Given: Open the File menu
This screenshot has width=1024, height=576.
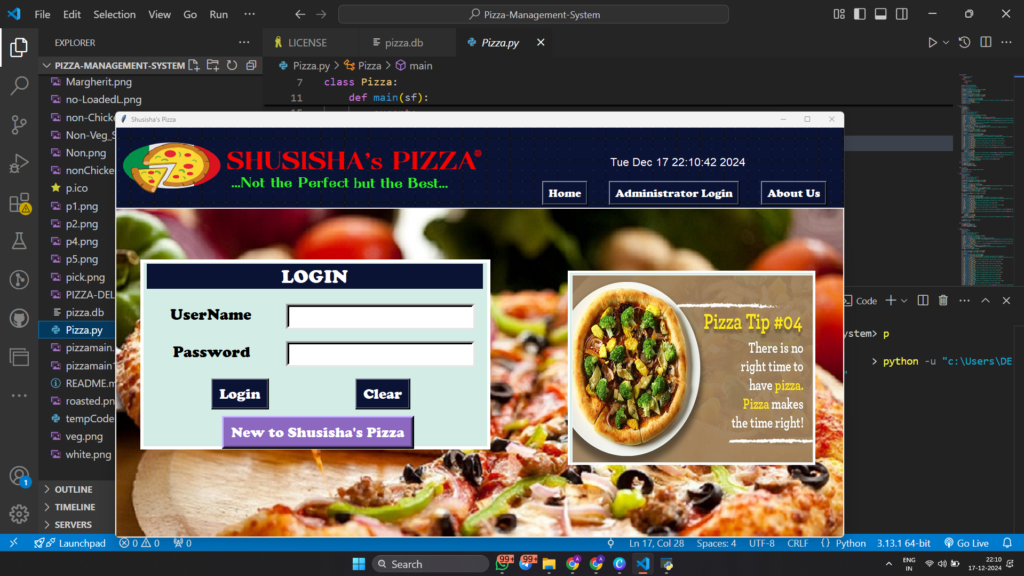Looking at the screenshot, I should [42, 14].
